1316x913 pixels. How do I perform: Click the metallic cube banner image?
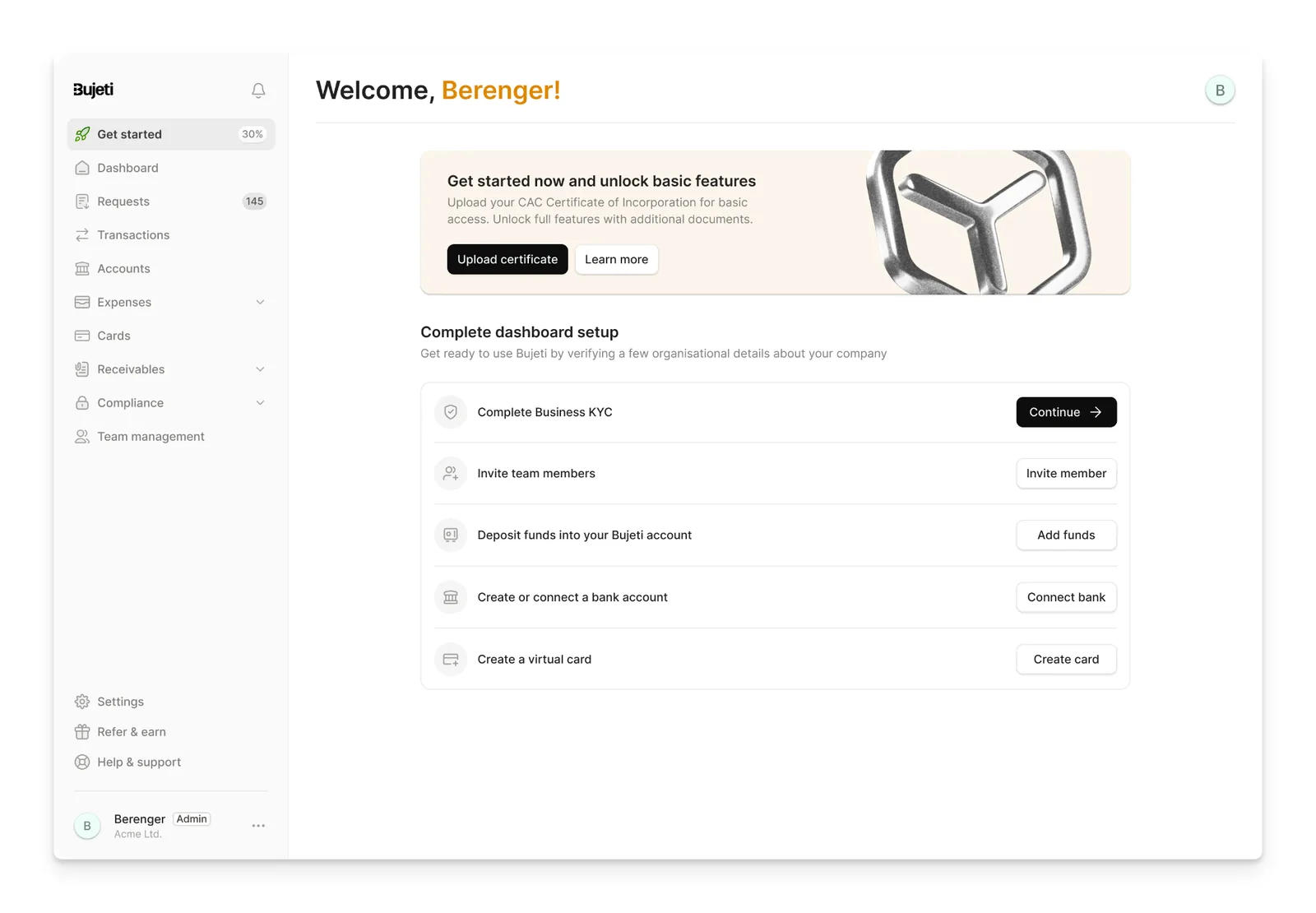pos(979,222)
